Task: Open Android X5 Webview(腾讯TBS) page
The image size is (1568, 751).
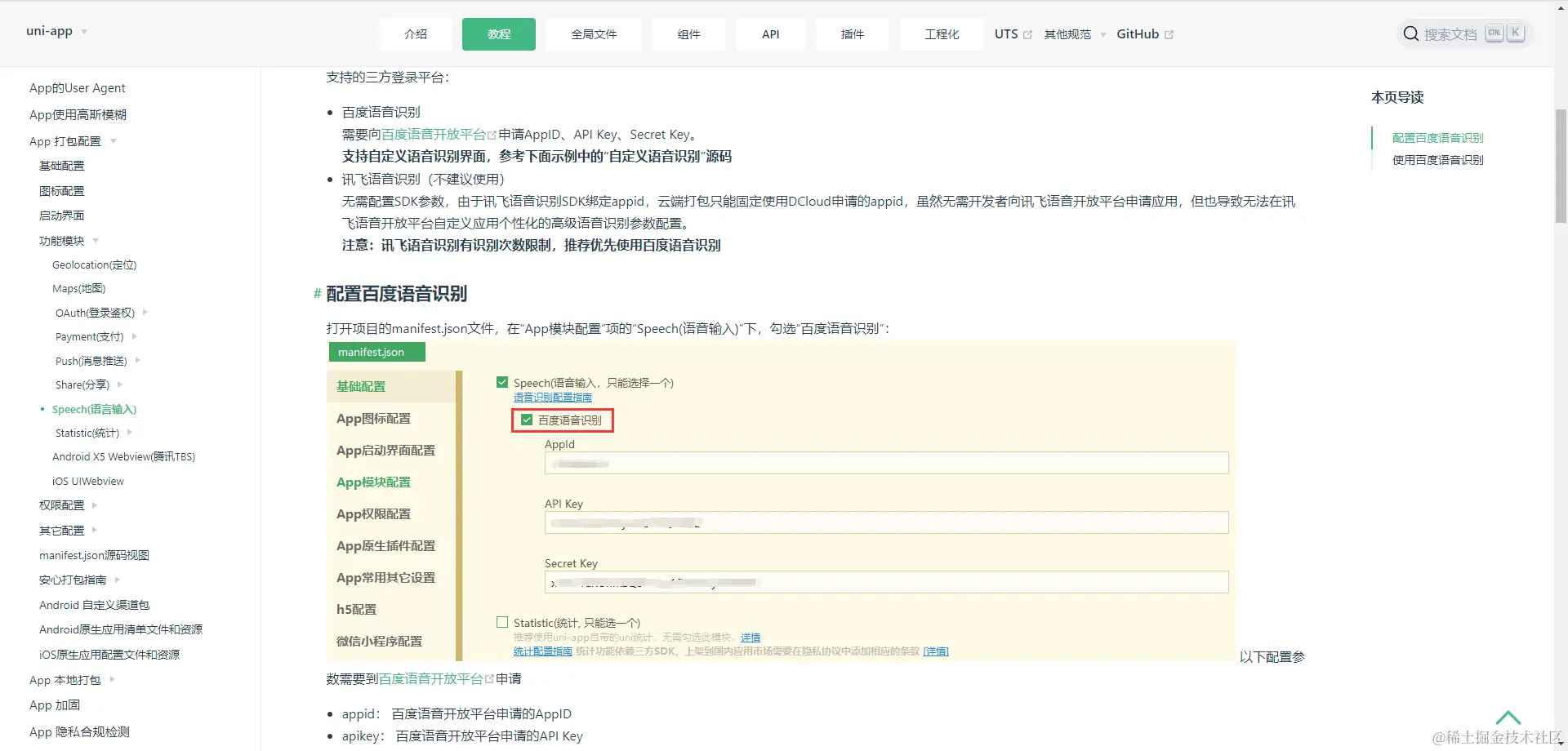Action: click(x=124, y=457)
